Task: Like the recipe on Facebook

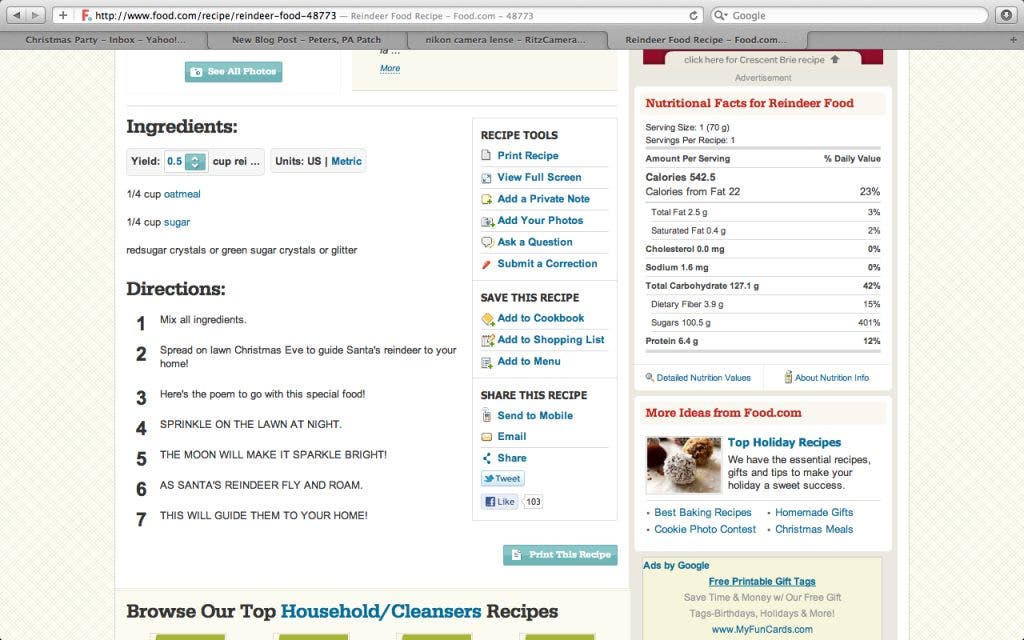Action: [500, 502]
